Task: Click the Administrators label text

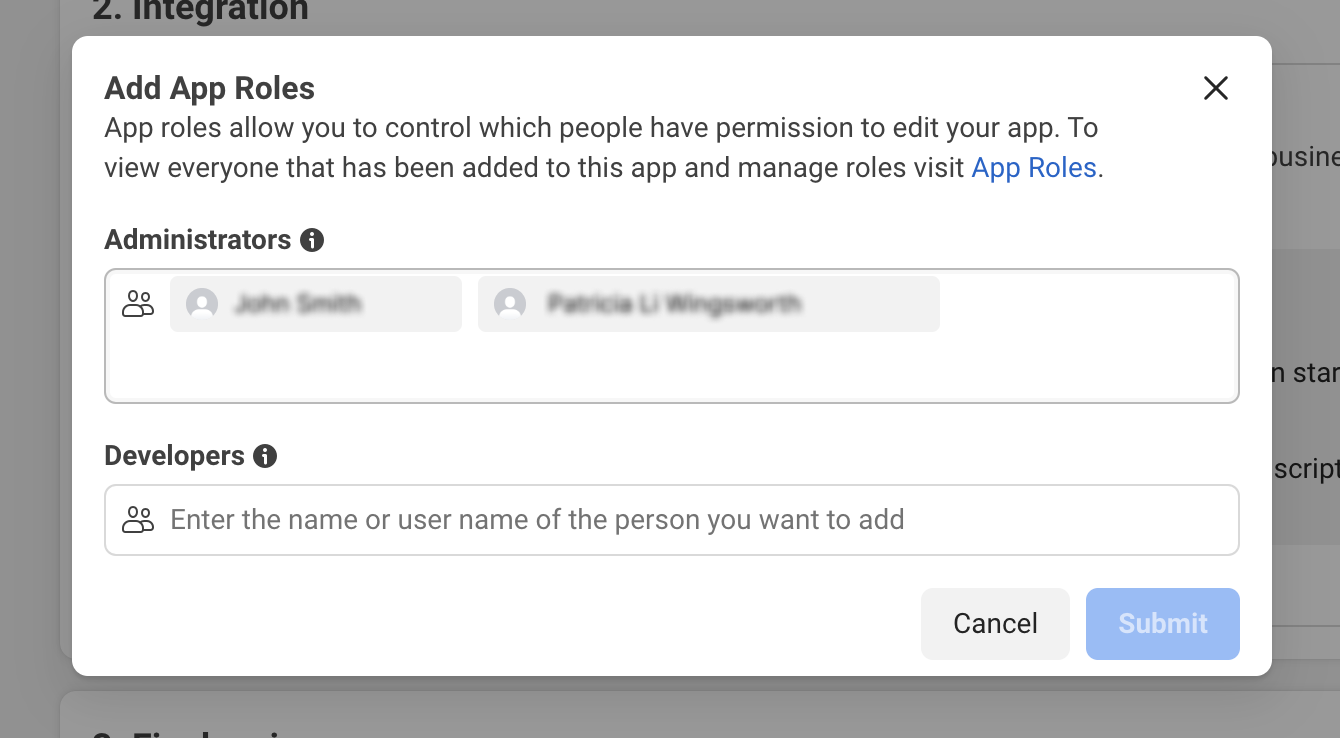Action: click(x=198, y=240)
